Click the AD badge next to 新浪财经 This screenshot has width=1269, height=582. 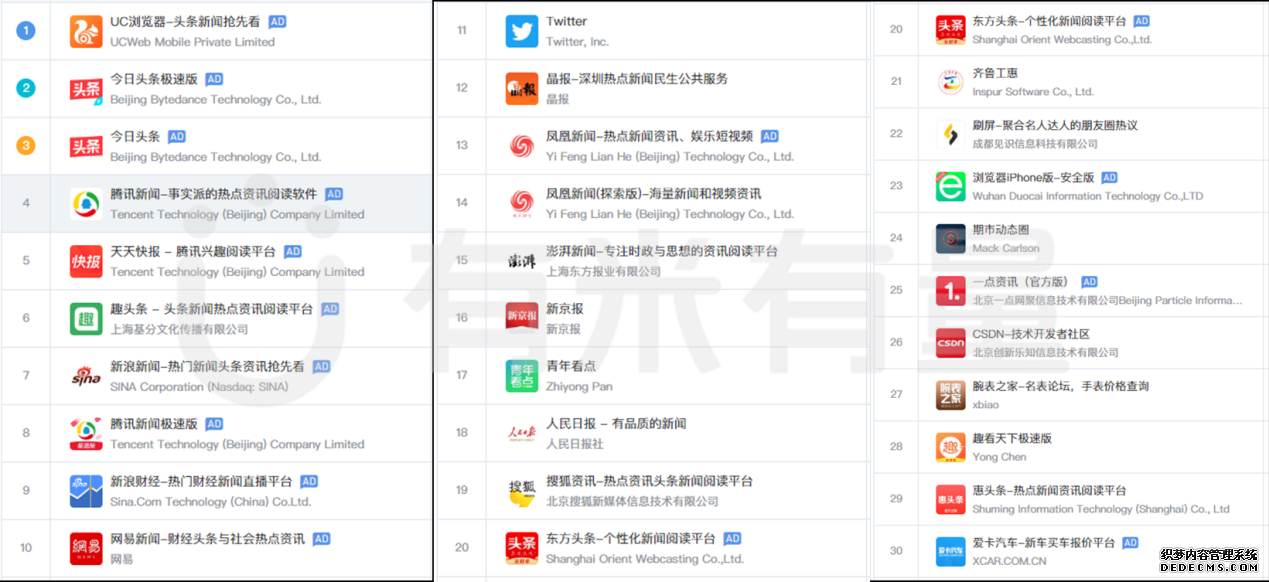[x=309, y=481]
